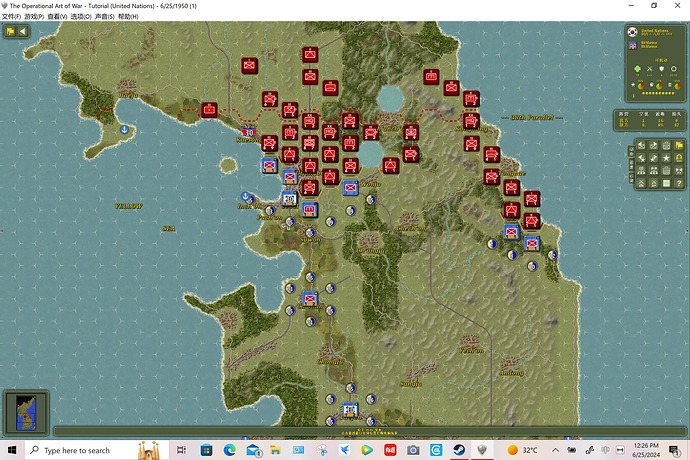Click the first vertical side tab of control panel

[x=631, y=151]
